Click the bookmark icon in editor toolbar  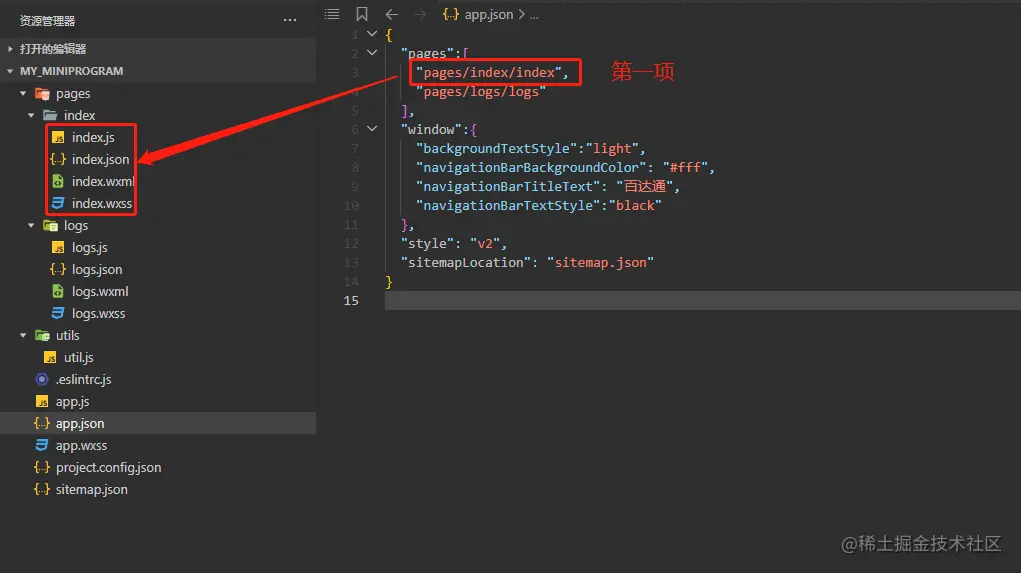[x=362, y=14]
